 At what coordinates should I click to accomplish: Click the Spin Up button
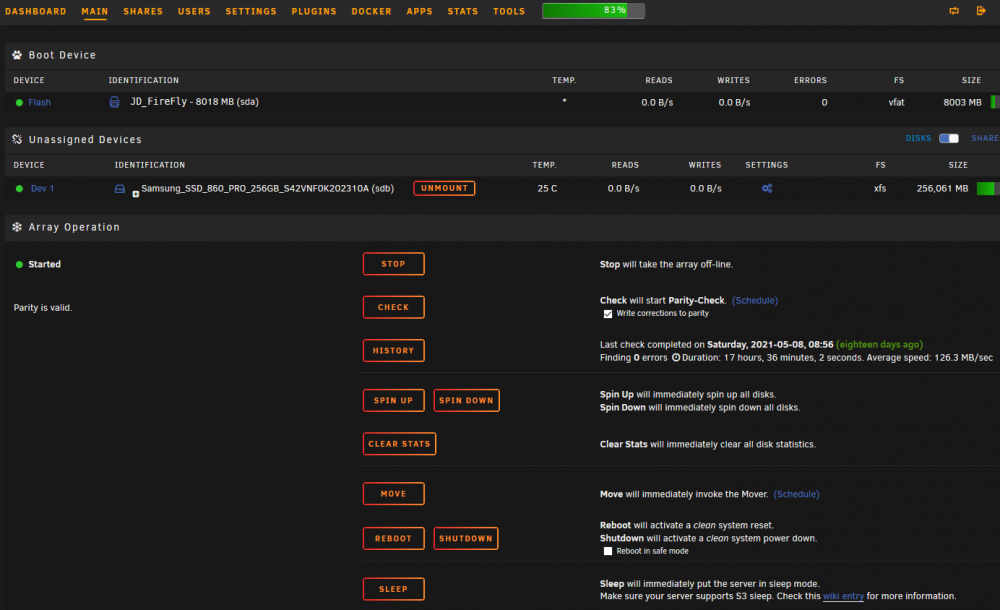click(x=393, y=401)
